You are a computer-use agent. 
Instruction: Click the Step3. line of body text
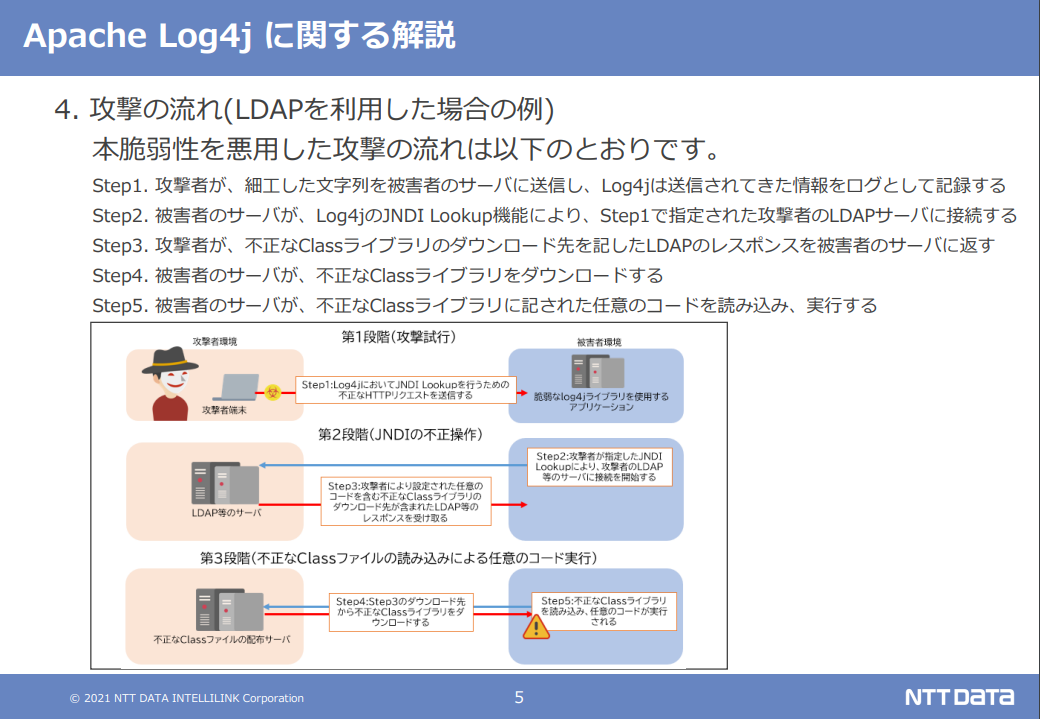click(543, 245)
